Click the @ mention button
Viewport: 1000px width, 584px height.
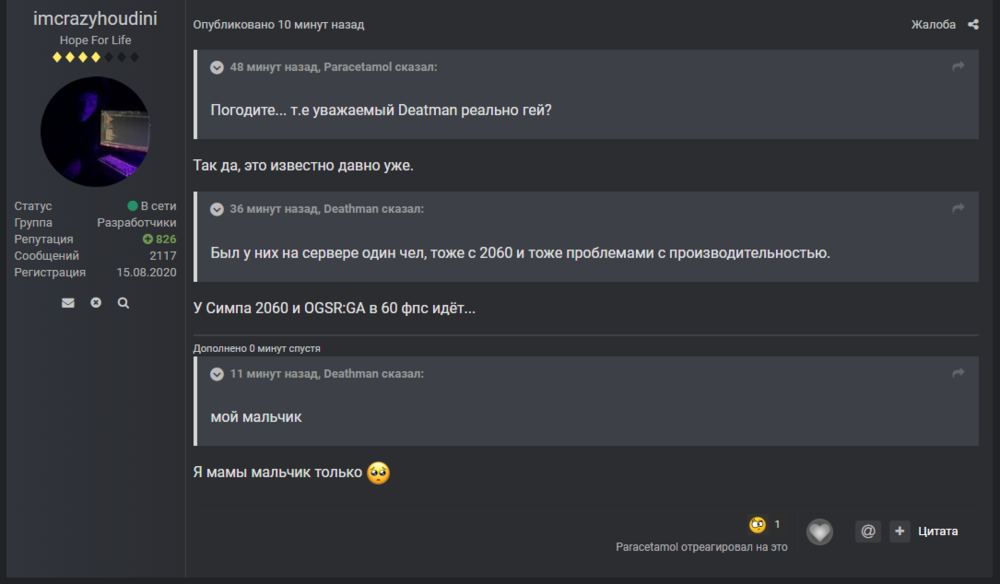pyautogui.click(x=868, y=532)
